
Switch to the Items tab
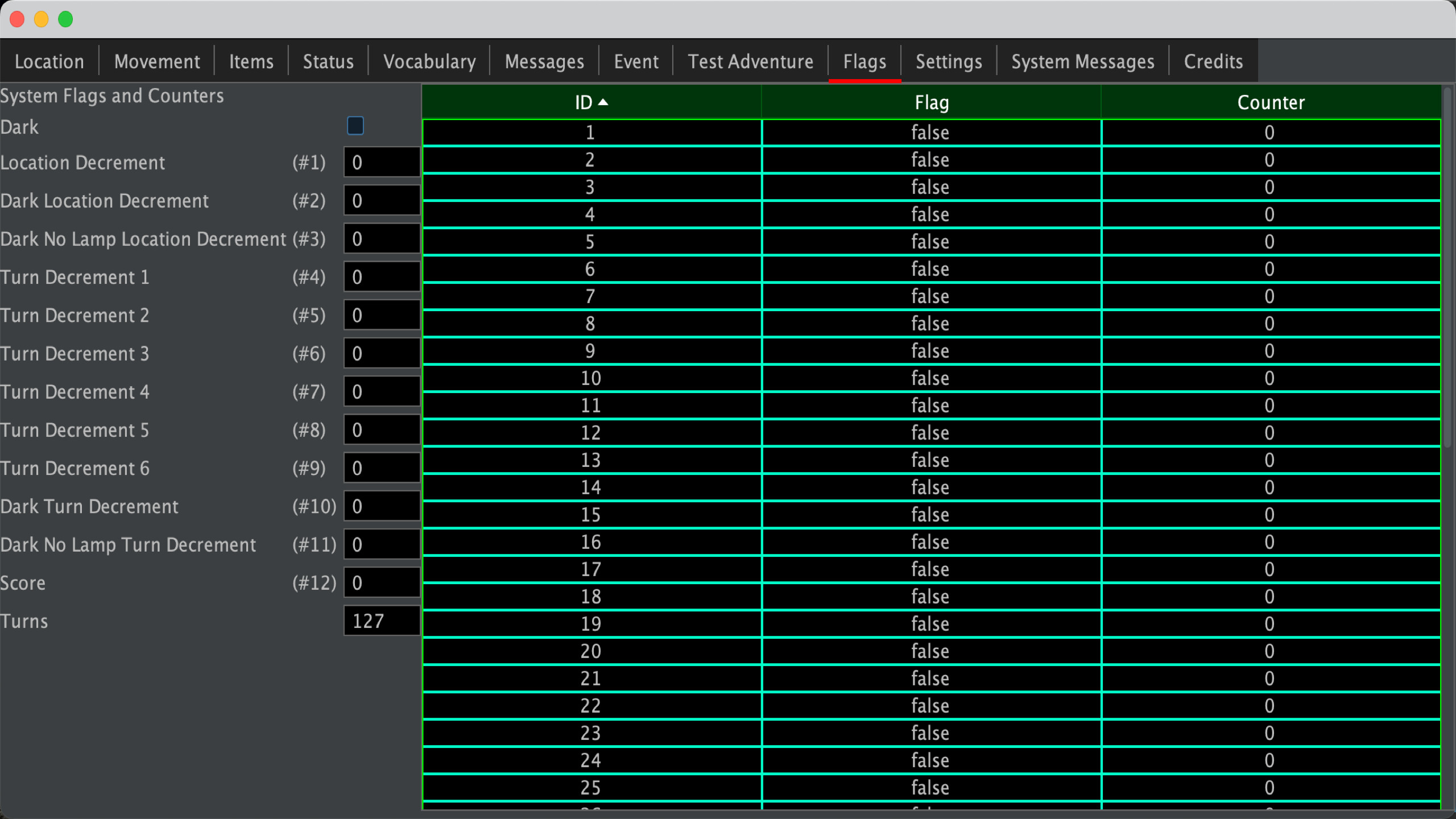[251, 61]
